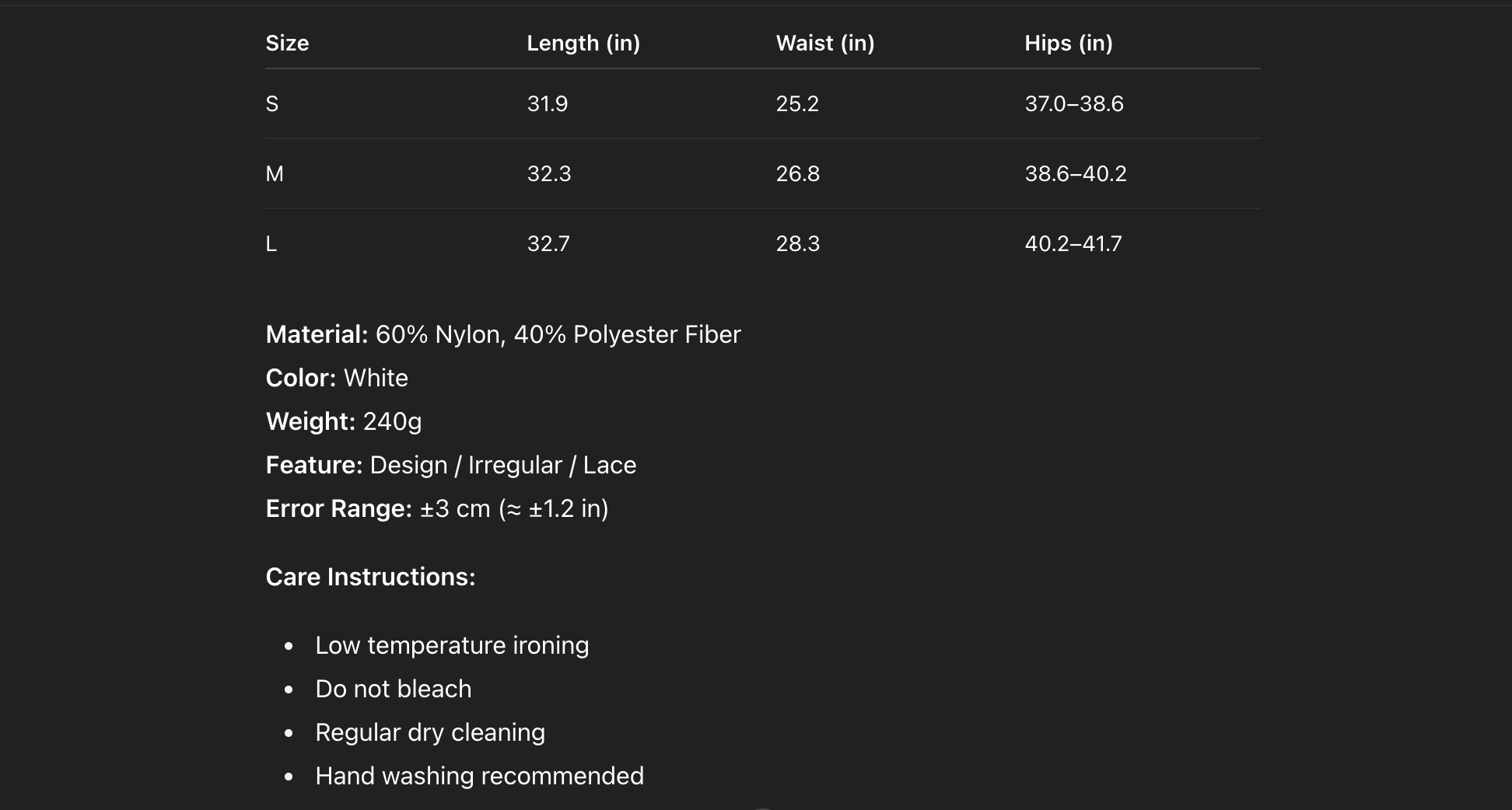Click the Material composition line
The height and width of the screenshot is (810, 1512).
[x=503, y=335]
